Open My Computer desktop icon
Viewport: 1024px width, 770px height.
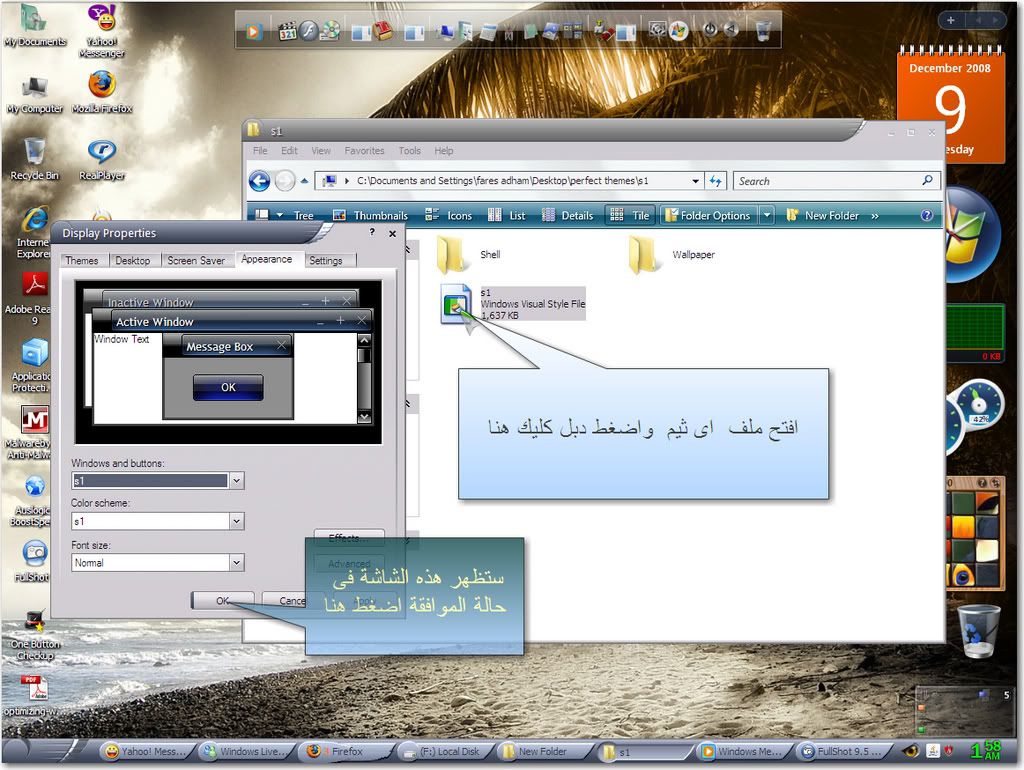(x=34, y=90)
